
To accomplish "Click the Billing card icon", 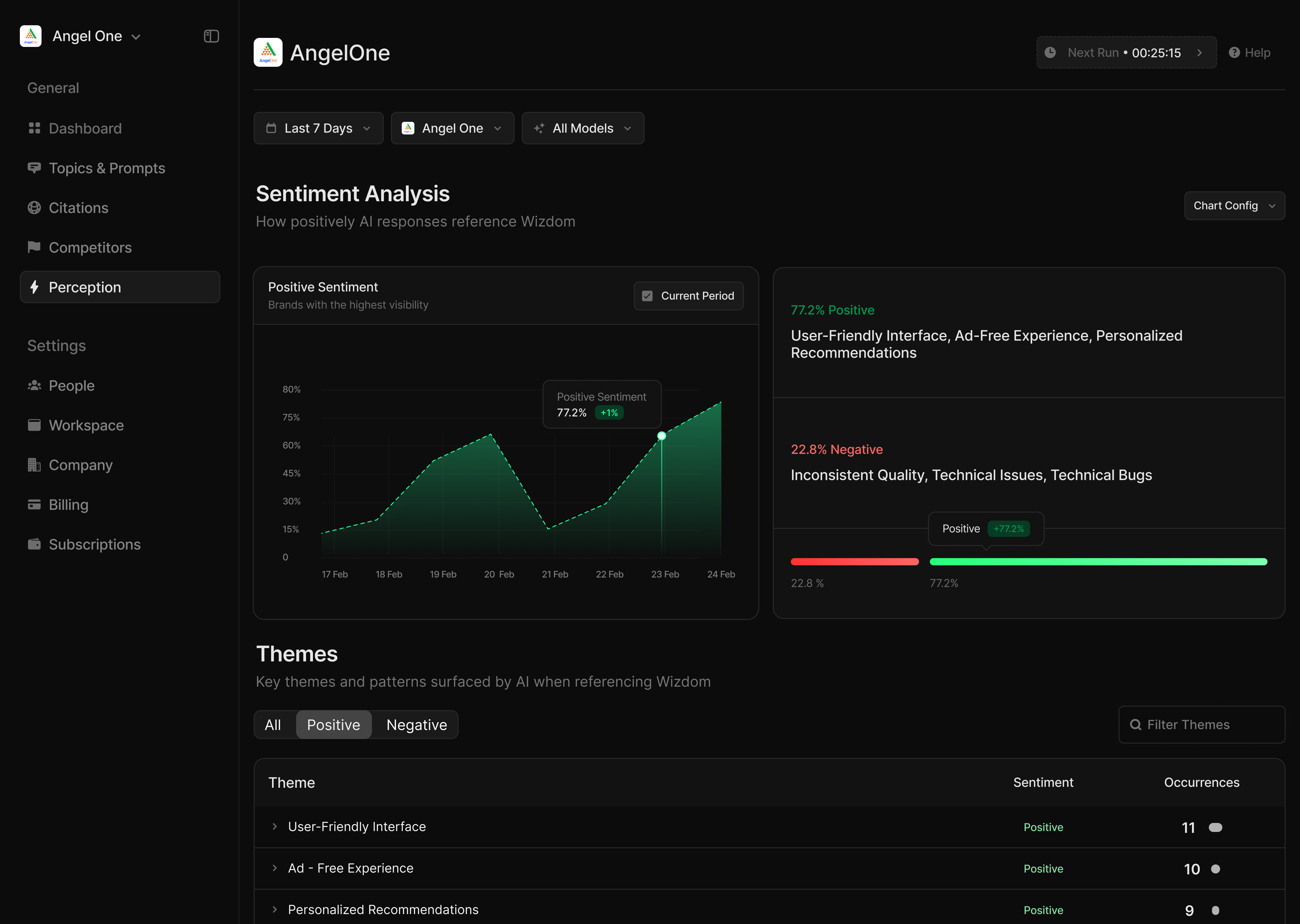I will tap(34, 505).
